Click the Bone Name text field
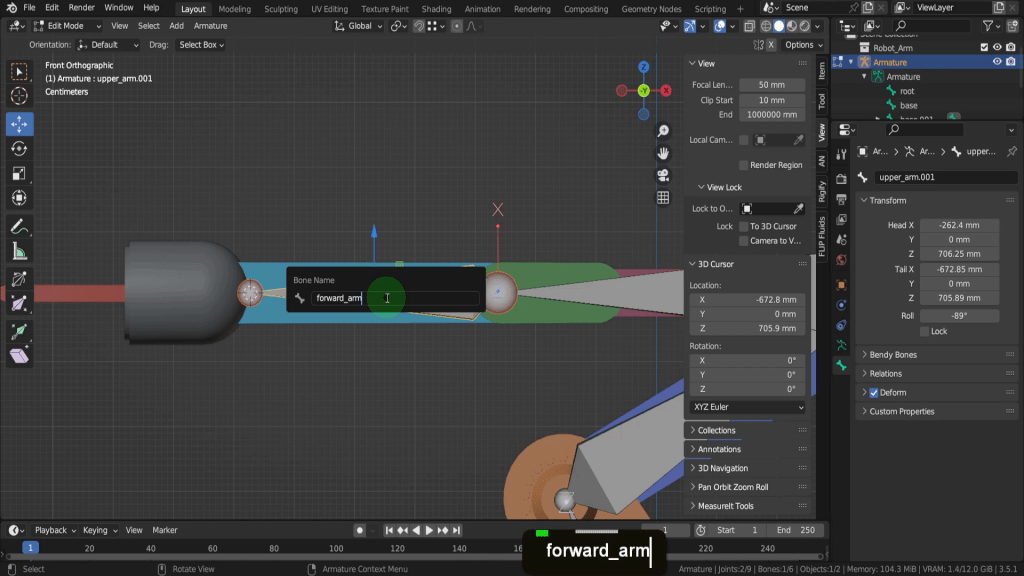Screen dimensions: 1024x576 394,298
